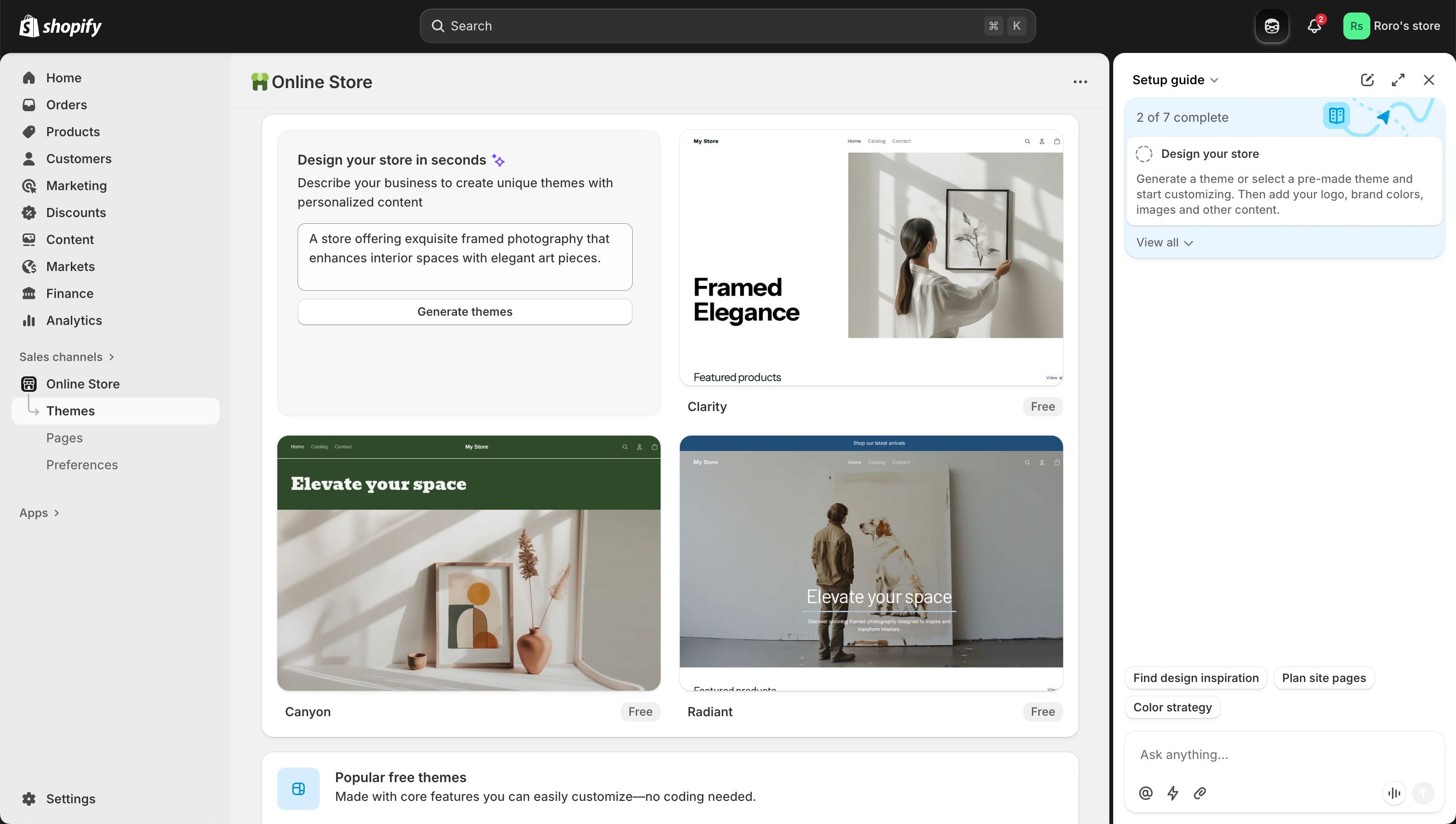Expand the Apps section
The width and height of the screenshot is (1456, 824).
pyautogui.click(x=39, y=513)
